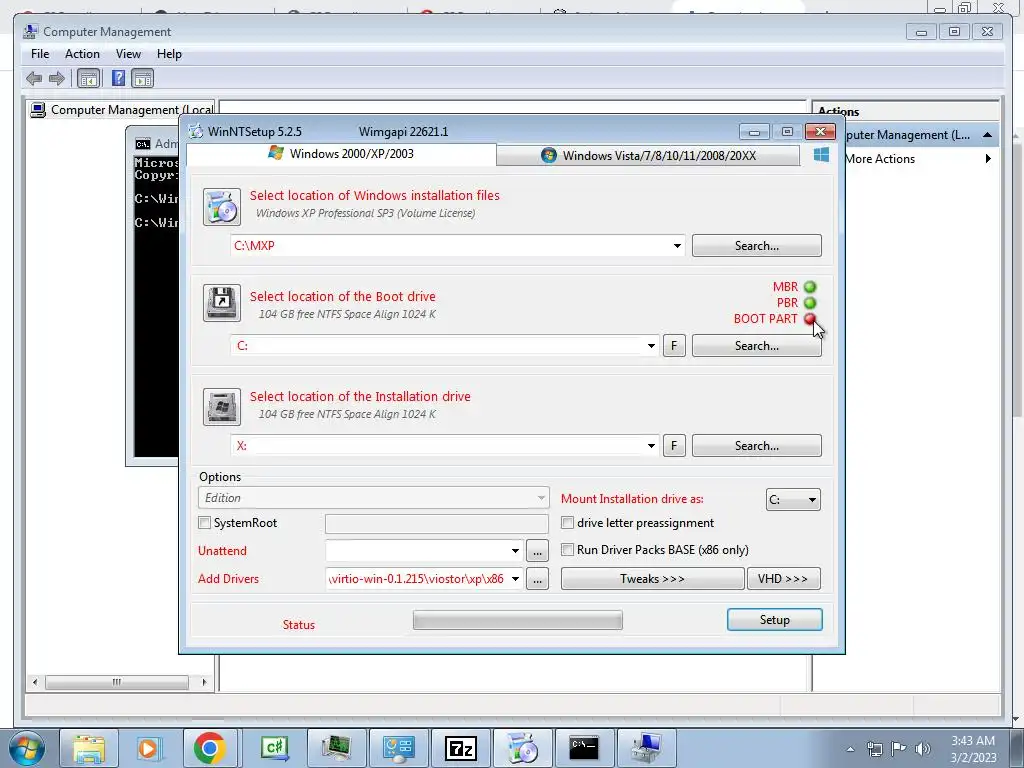1024x768 pixels.
Task: Click Search for Windows installation files
Action: click(x=757, y=246)
